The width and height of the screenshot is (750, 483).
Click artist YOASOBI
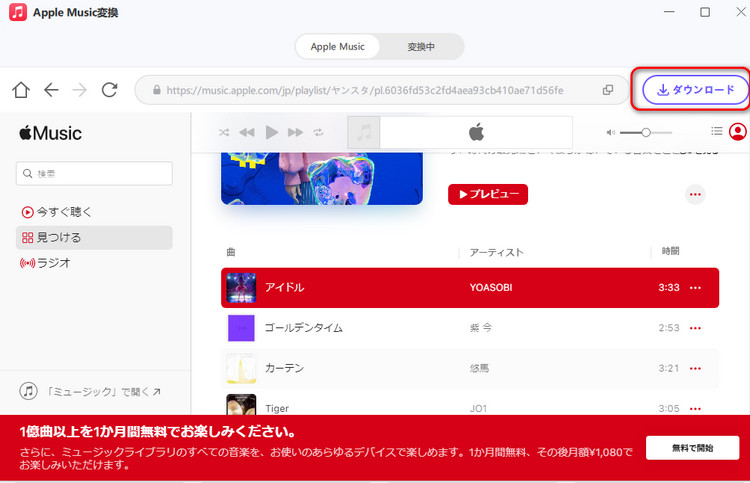tap(491, 287)
